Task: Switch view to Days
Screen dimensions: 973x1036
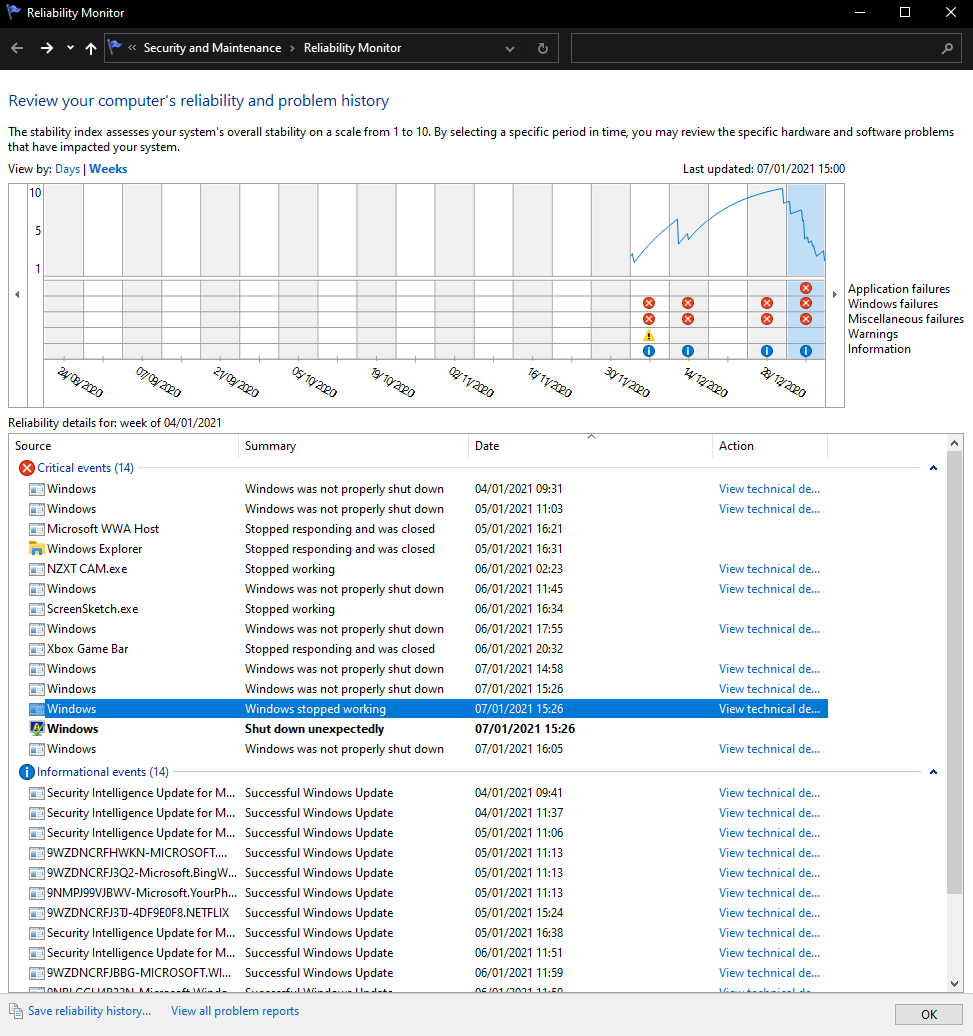Action: 67,168
